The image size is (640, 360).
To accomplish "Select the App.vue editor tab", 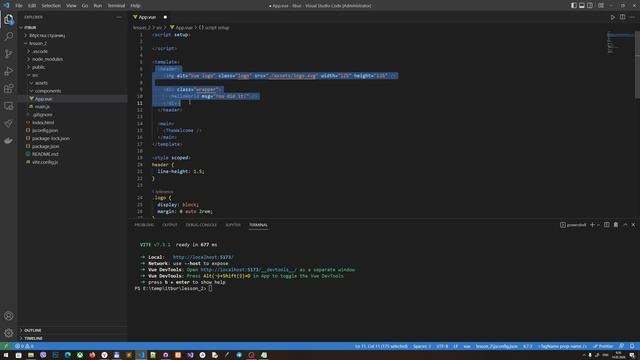I will (x=150, y=17).
